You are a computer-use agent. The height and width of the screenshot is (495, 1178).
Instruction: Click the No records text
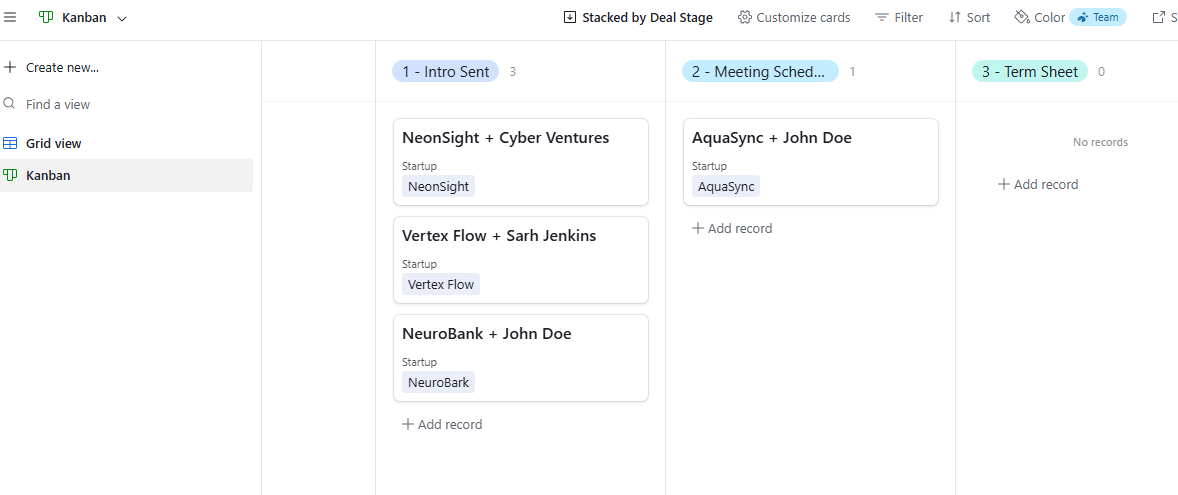pyautogui.click(x=1101, y=142)
